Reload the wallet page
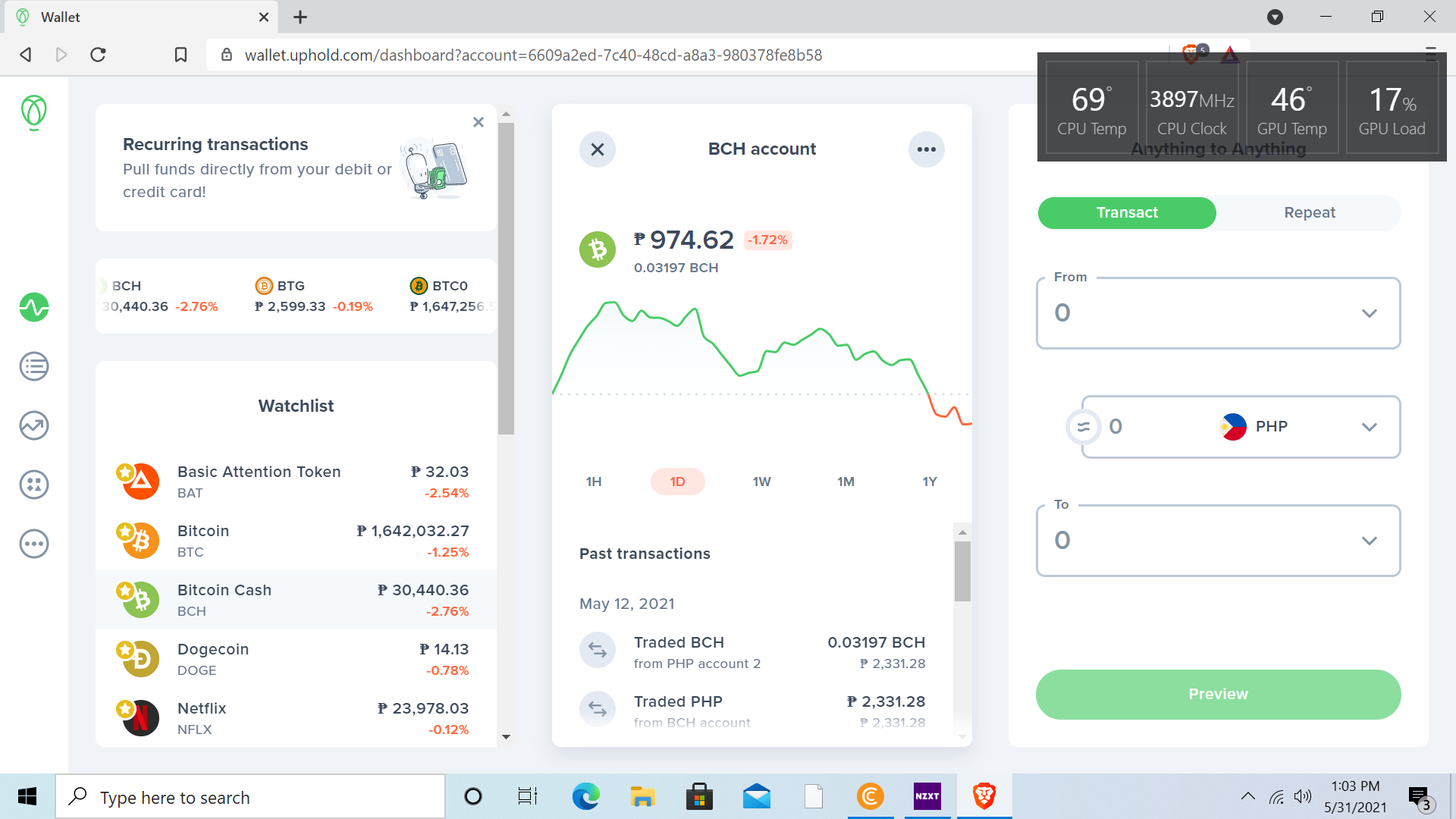 click(98, 55)
